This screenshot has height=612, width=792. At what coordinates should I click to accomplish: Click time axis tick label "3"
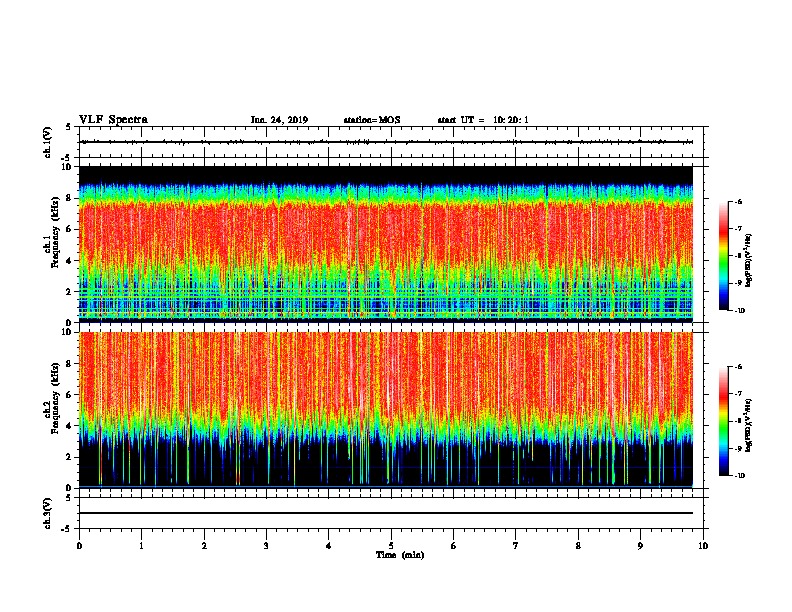pyautogui.click(x=266, y=546)
